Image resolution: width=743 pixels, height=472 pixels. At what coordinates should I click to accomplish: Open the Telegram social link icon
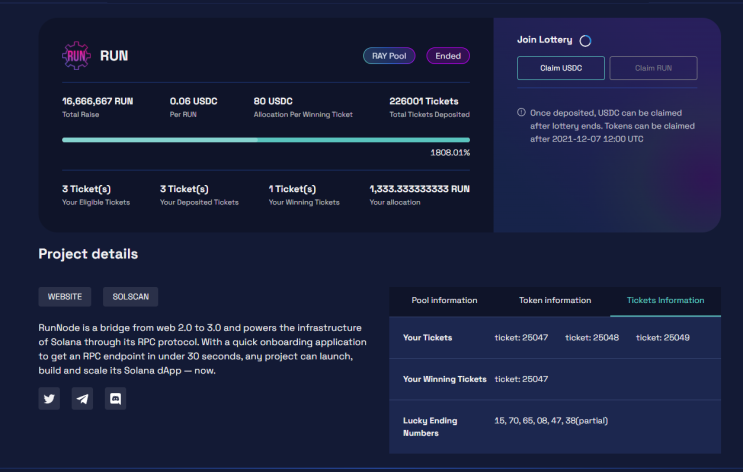point(82,399)
